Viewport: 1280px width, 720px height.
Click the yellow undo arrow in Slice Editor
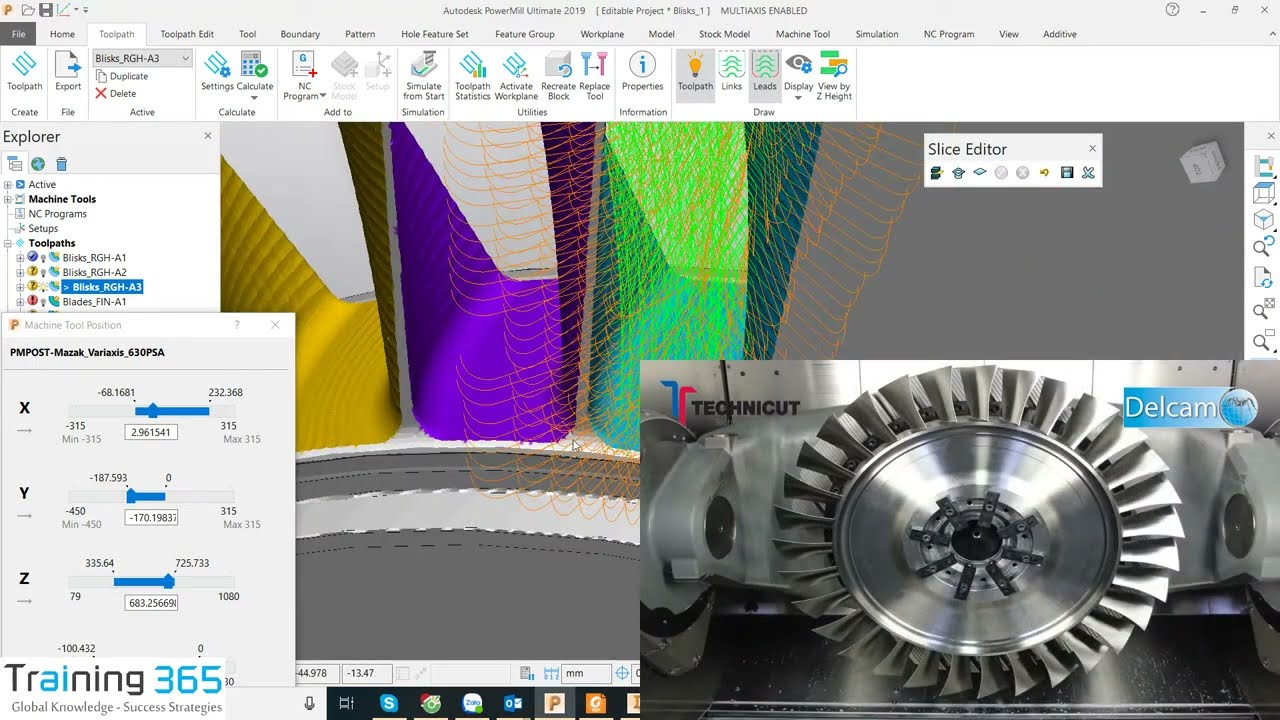pos(1044,173)
